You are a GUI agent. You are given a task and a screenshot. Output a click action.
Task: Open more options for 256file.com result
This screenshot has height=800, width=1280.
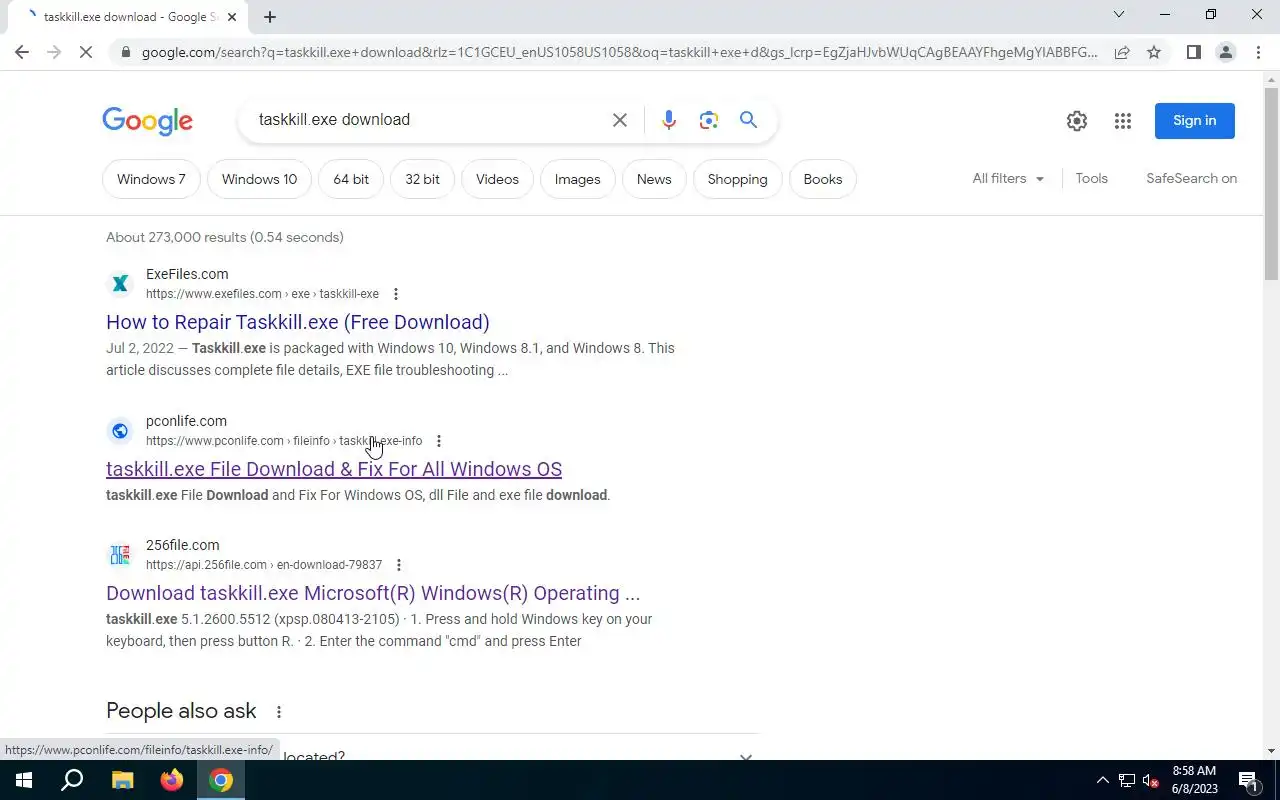(399, 565)
